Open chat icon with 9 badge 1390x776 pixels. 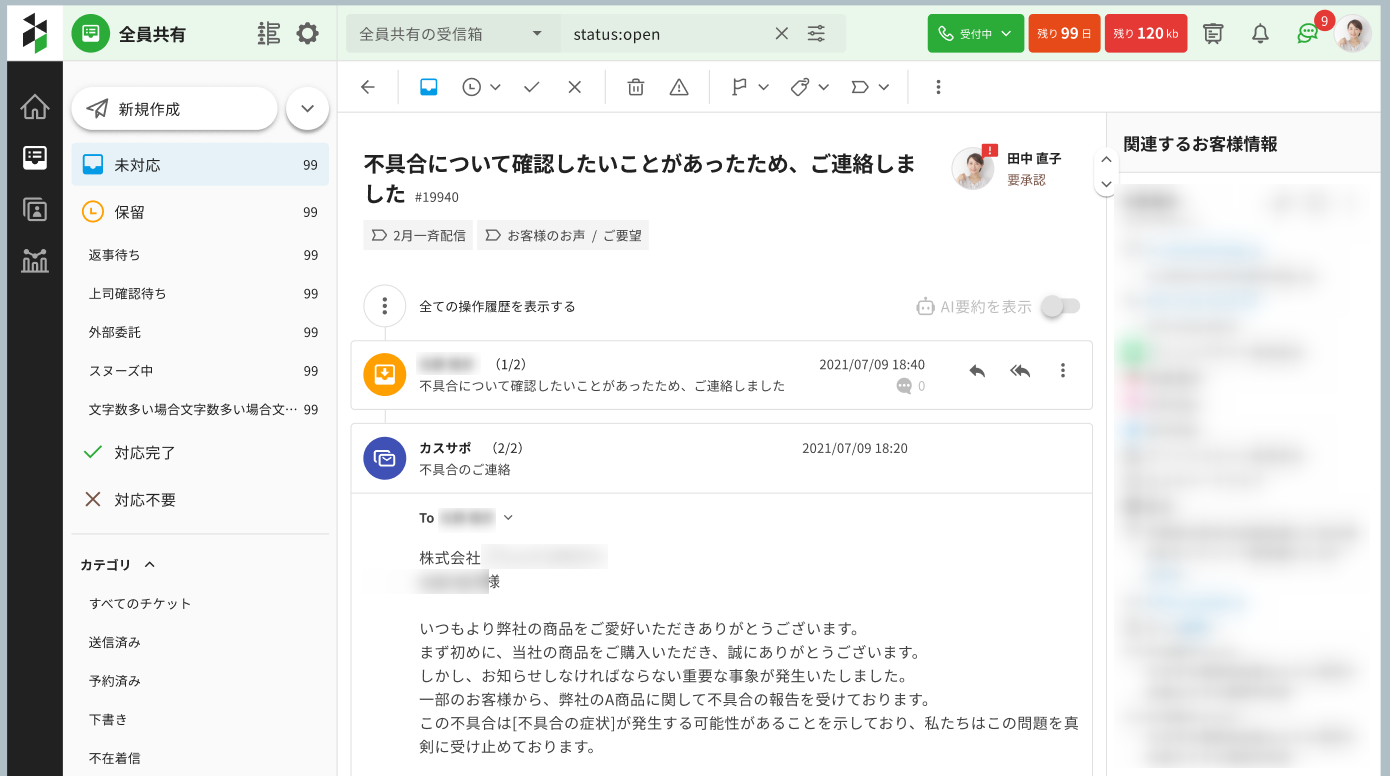(1307, 33)
